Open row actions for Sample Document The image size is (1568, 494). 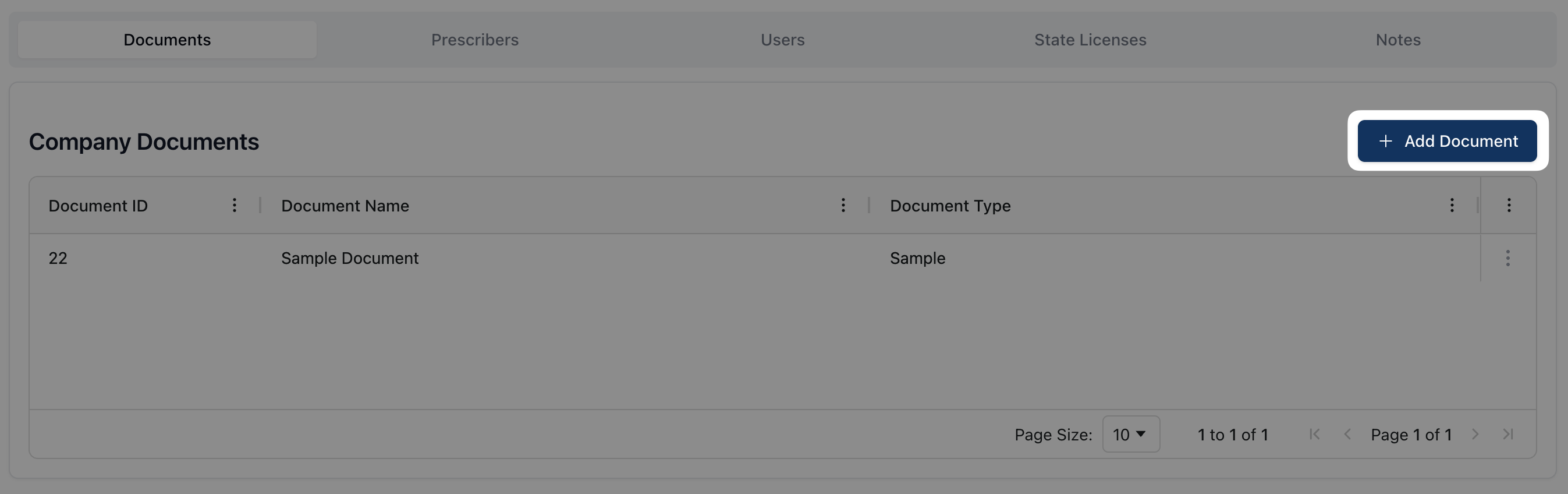coord(1507,258)
